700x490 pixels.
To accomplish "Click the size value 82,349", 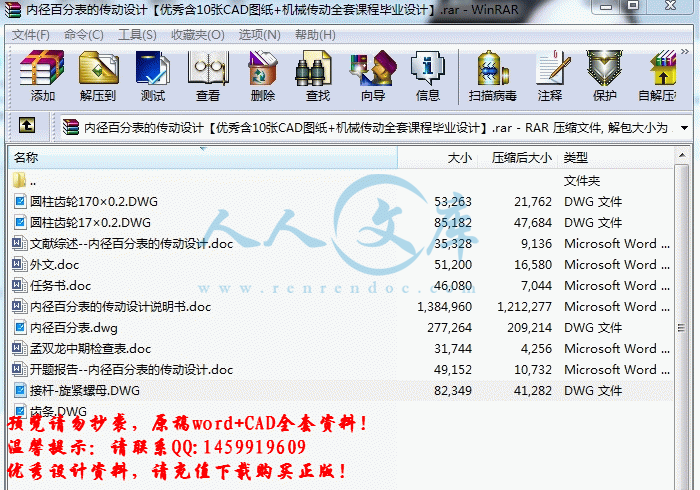I will pyautogui.click(x=453, y=390).
